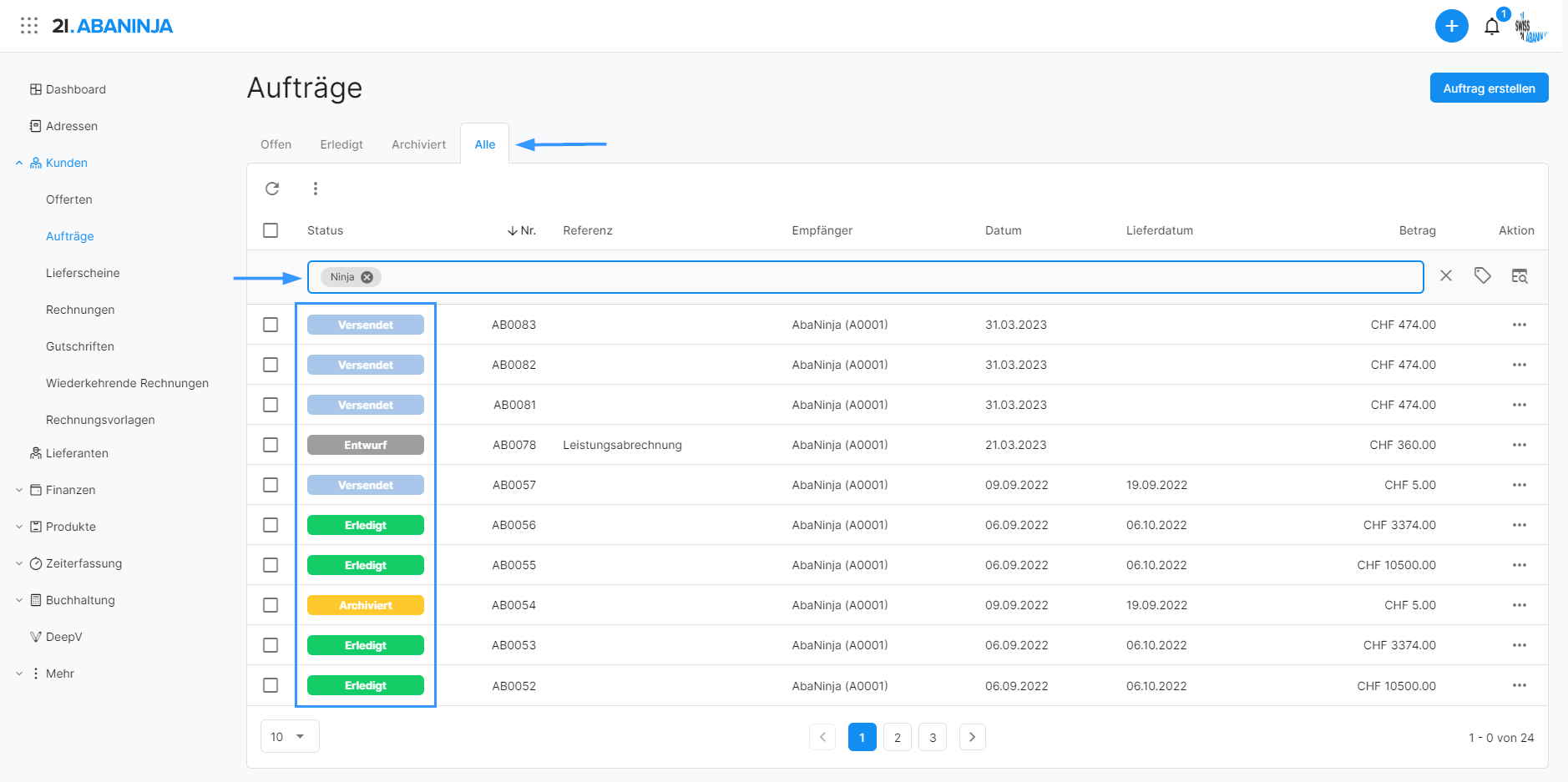Open the three-dot table options menu
The height and width of the screenshot is (782, 1568).
(x=316, y=189)
